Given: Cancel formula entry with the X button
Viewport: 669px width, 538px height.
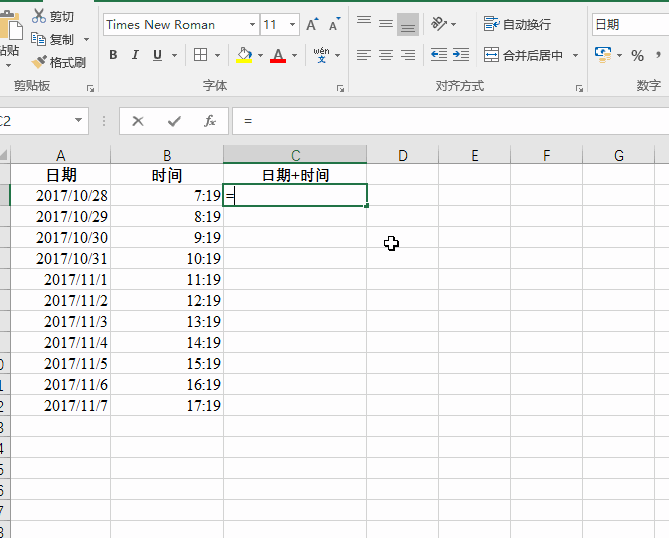Looking at the screenshot, I should 138,121.
